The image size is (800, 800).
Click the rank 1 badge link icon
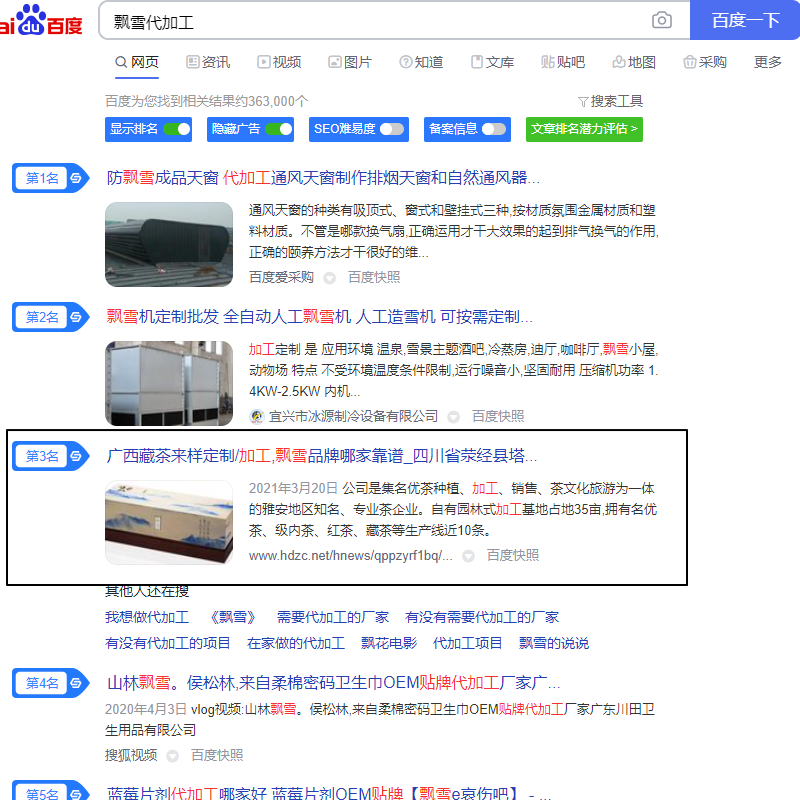click(x=76, y=178)
